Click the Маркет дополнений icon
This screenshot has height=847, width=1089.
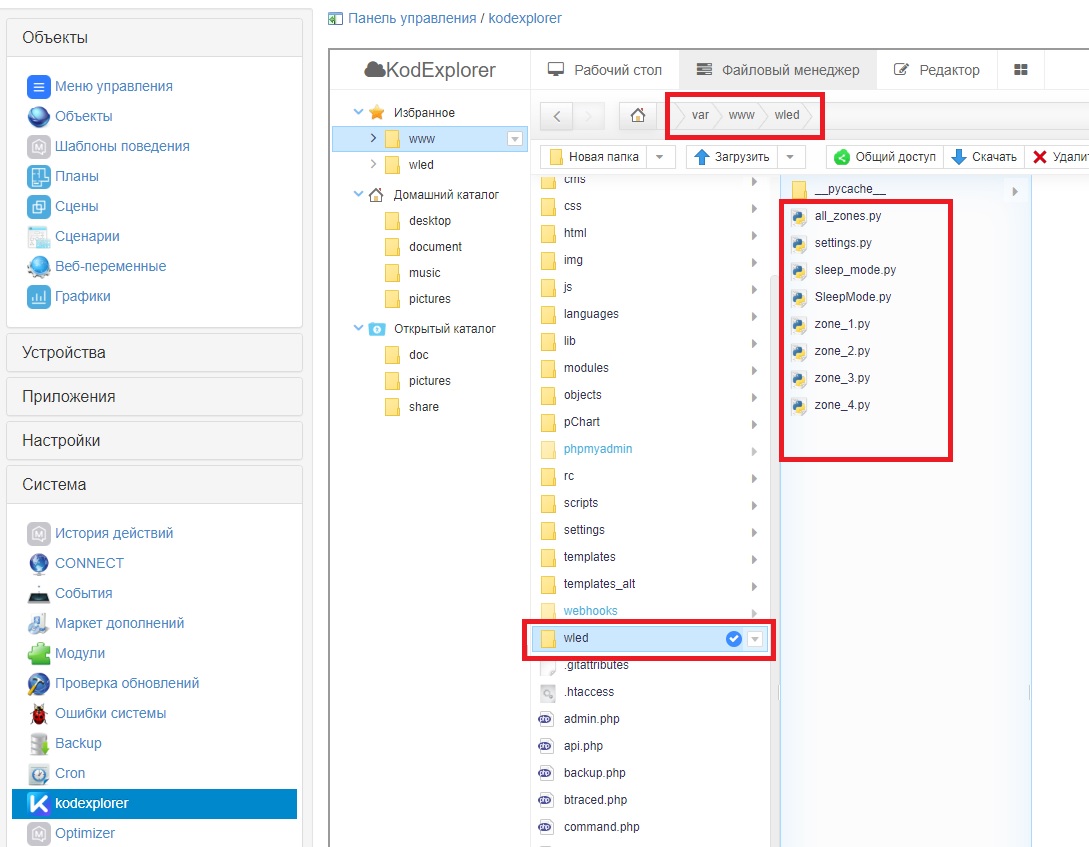39,623
